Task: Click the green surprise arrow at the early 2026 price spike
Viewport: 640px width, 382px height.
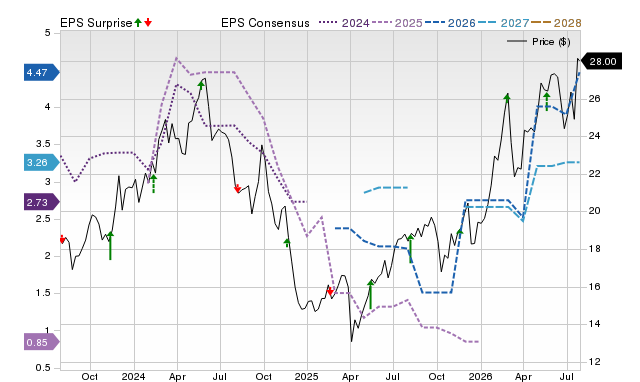Action: [507, 97]
